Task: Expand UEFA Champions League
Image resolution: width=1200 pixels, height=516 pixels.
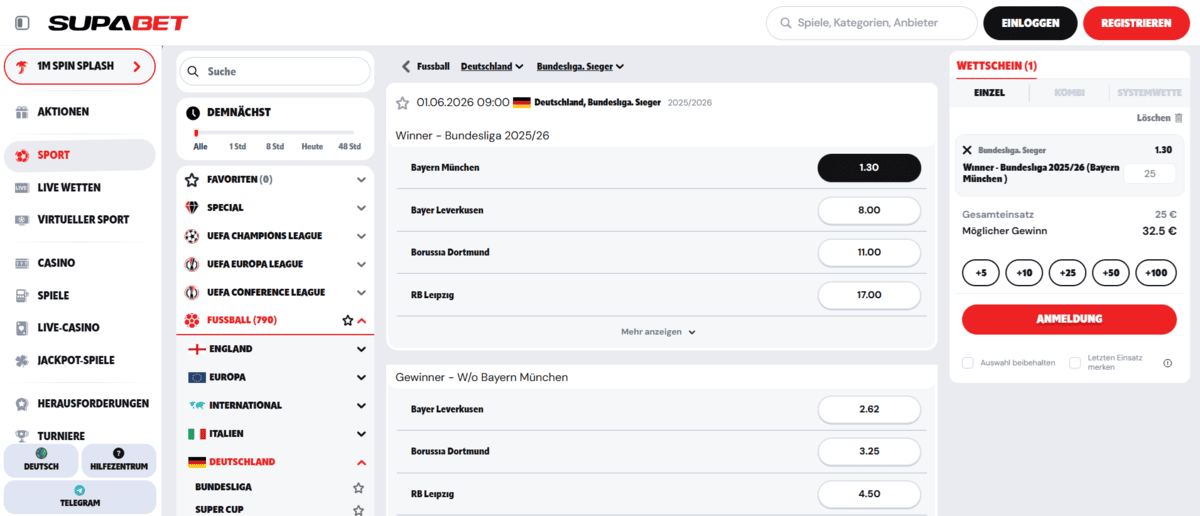Action: click(x=361, y=236)
